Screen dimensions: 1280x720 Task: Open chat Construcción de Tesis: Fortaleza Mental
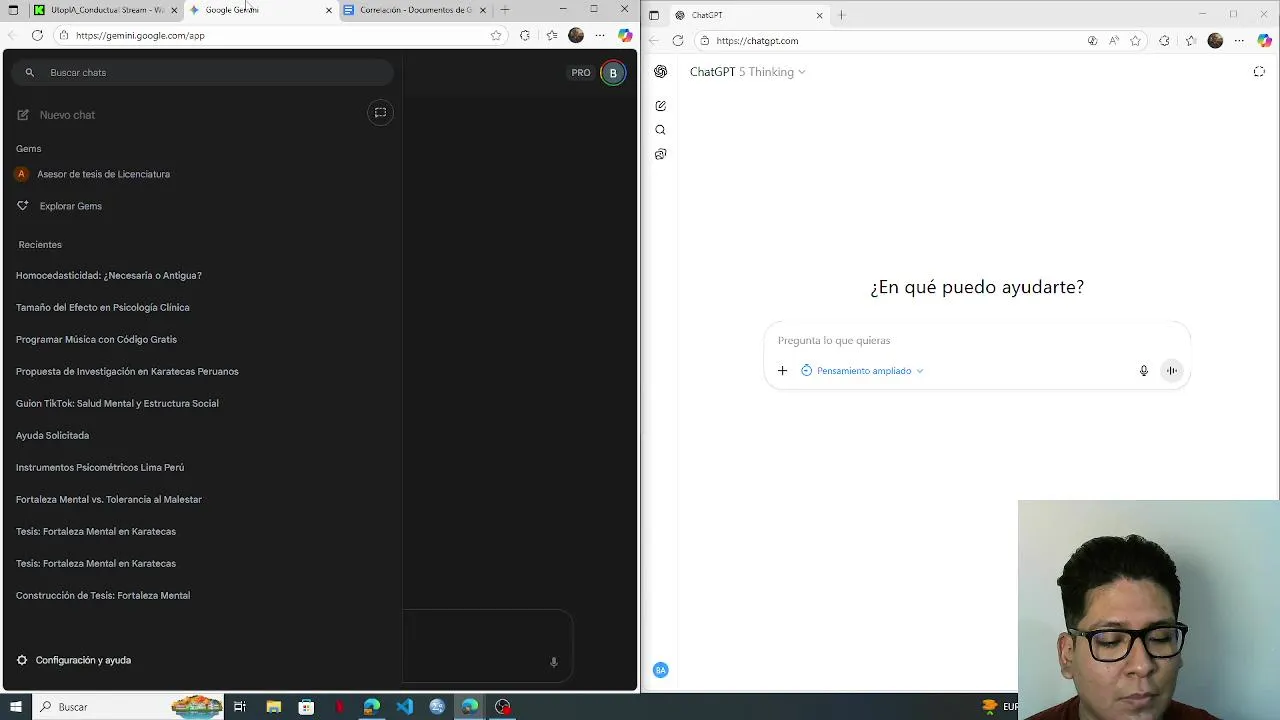tap(103, 595)
